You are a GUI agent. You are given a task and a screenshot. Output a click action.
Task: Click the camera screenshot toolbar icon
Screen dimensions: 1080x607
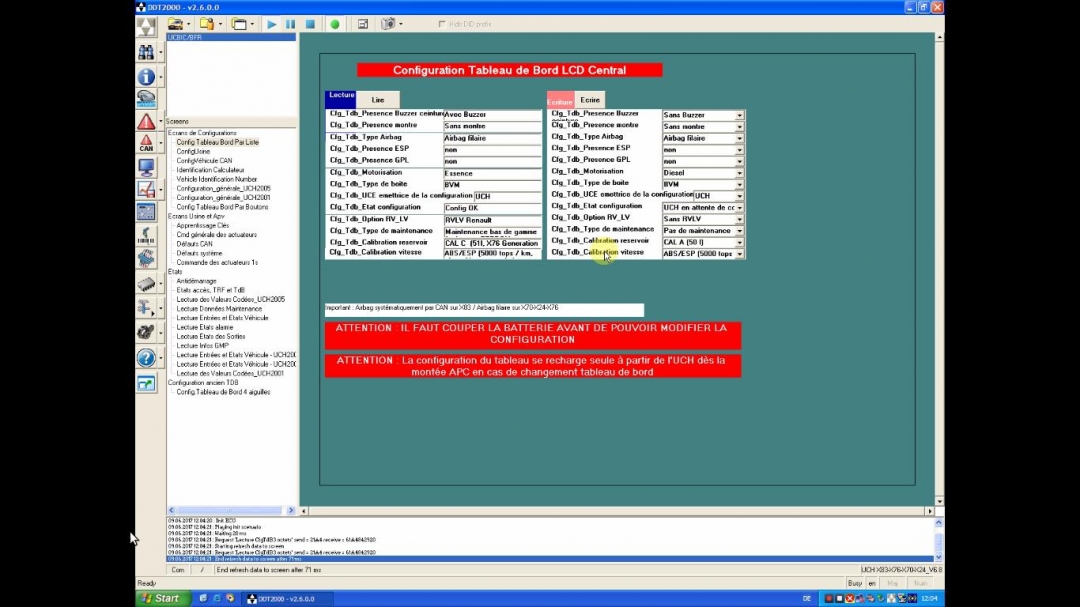tap(388, 24)
